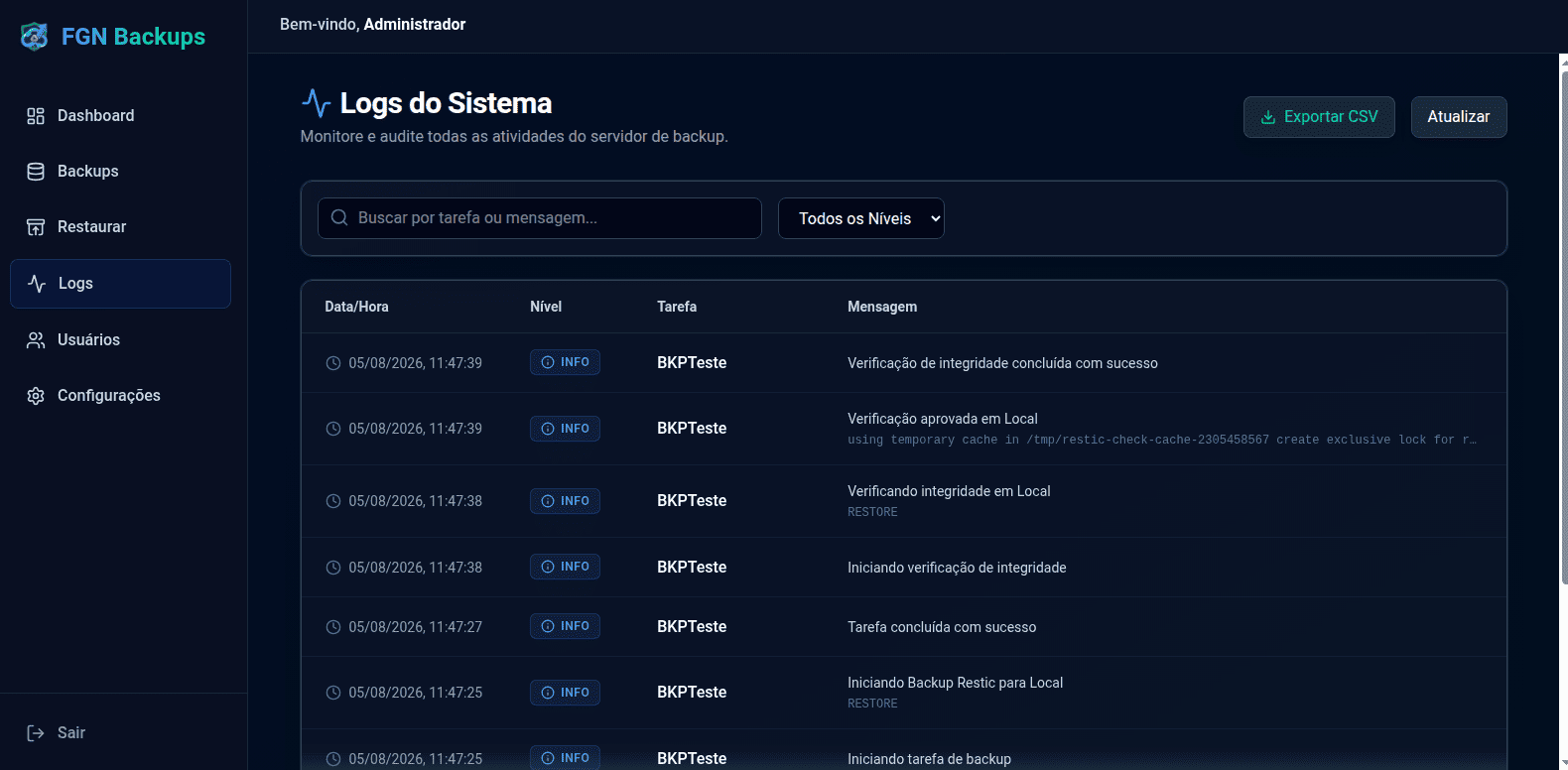Click BKPTeste in the 'Tarefa concluída com sucesso' row
Screen dimensions: 1568x770
(692, 627)
